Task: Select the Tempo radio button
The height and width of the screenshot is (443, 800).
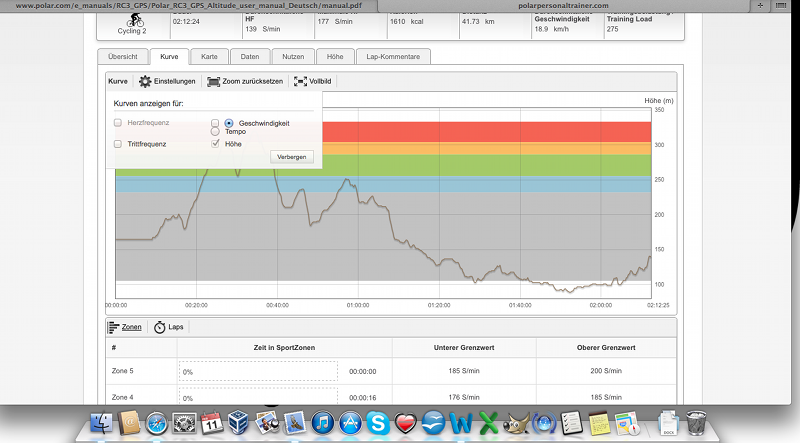Action: point(215,131)
